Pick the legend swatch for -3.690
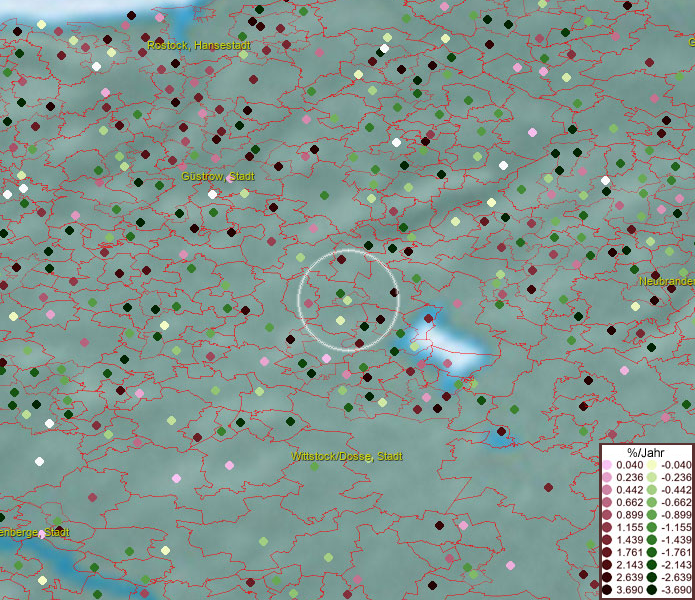Screen dimensions: 695x600 [x=652, y=590]
